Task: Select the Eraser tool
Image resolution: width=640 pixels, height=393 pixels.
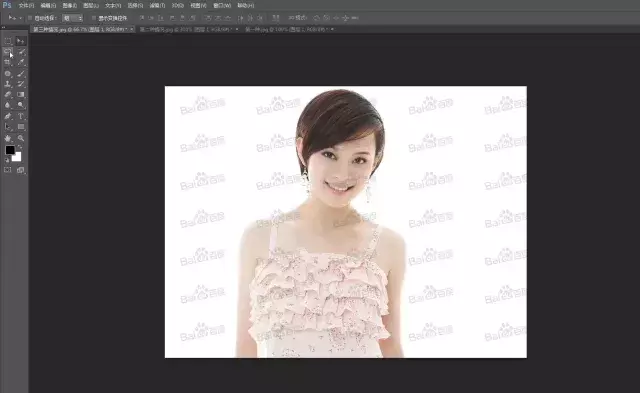Action: (8, 95)
